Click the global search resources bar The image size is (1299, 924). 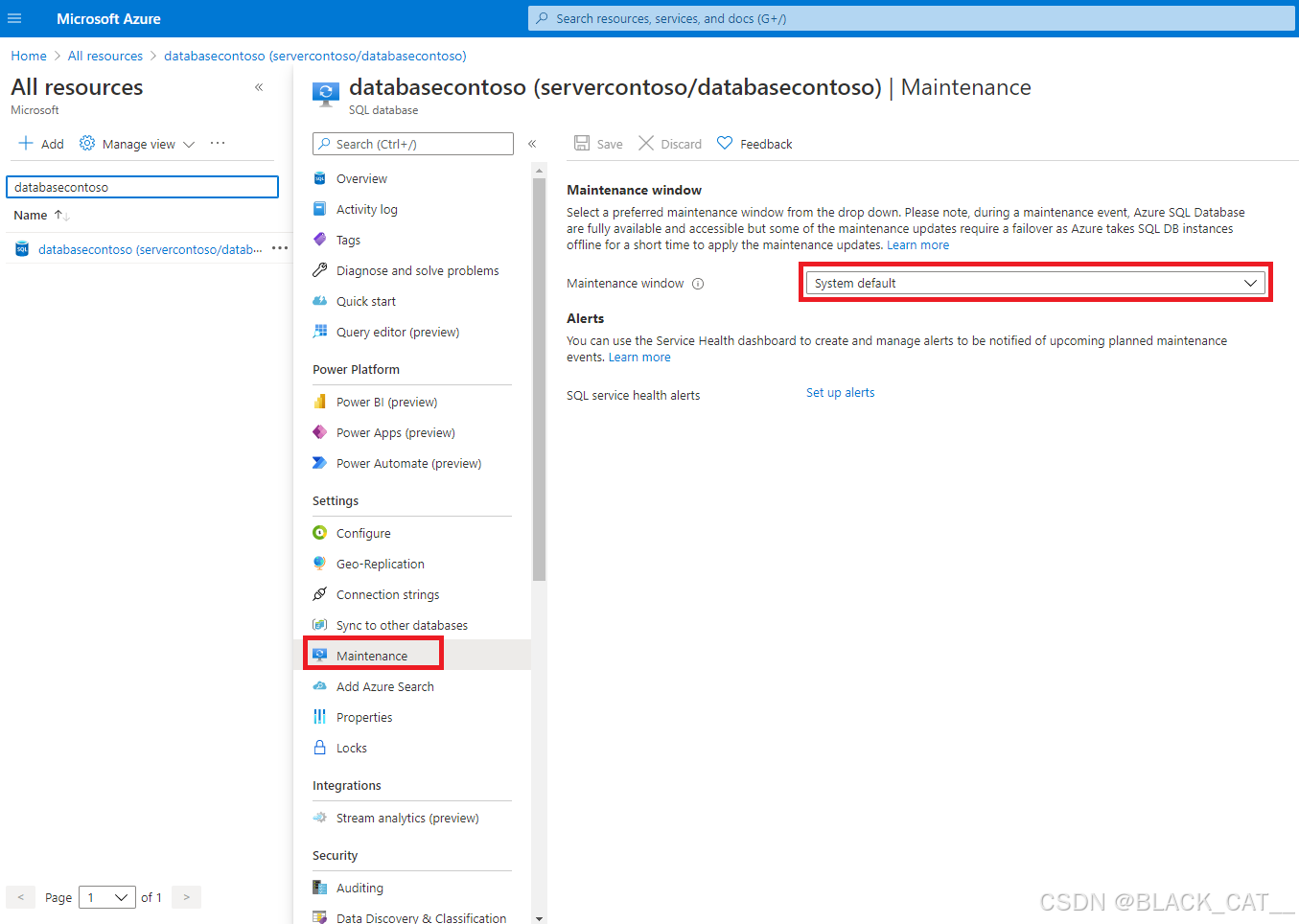point(911,18)
